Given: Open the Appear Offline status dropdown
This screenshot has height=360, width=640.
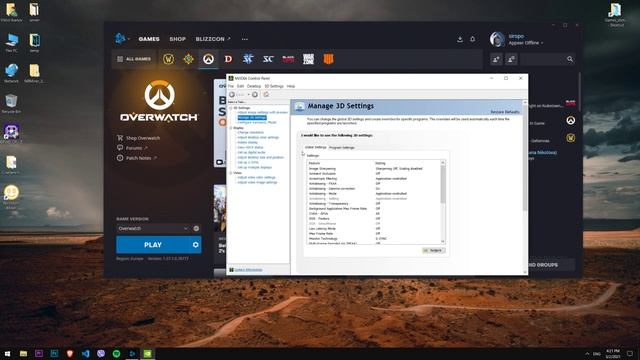Looking at the screenshot, I should click(526, 43).
